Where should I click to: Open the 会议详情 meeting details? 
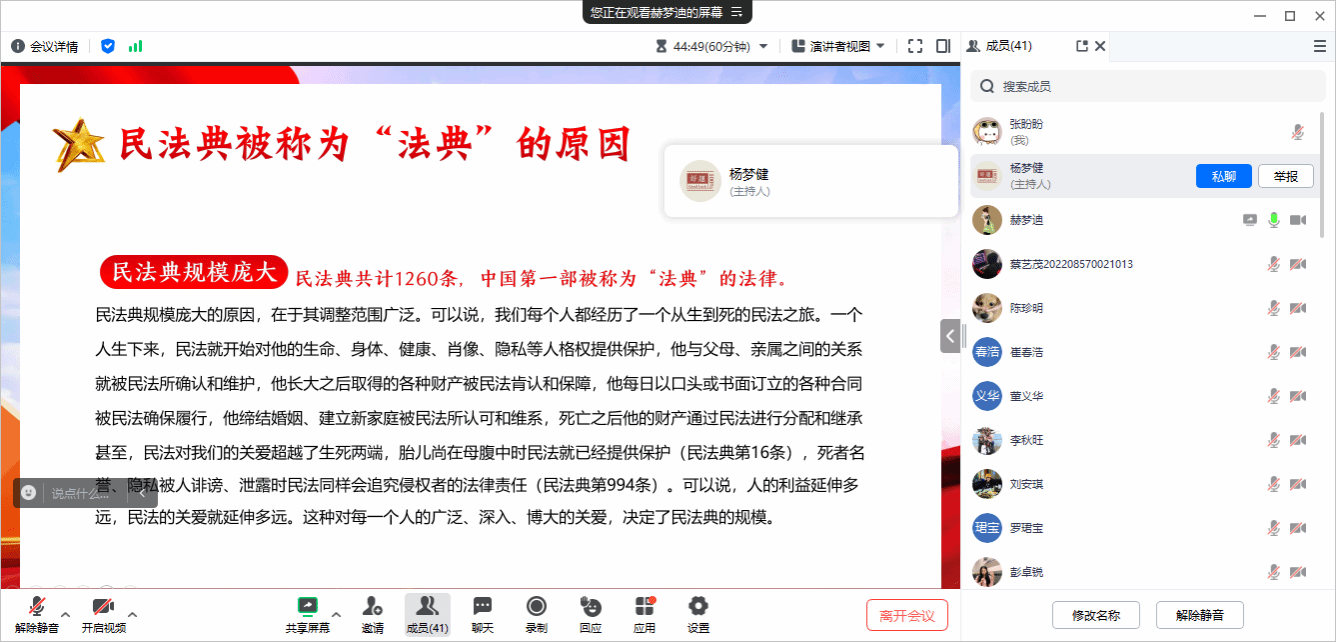[x=45, y=46]
